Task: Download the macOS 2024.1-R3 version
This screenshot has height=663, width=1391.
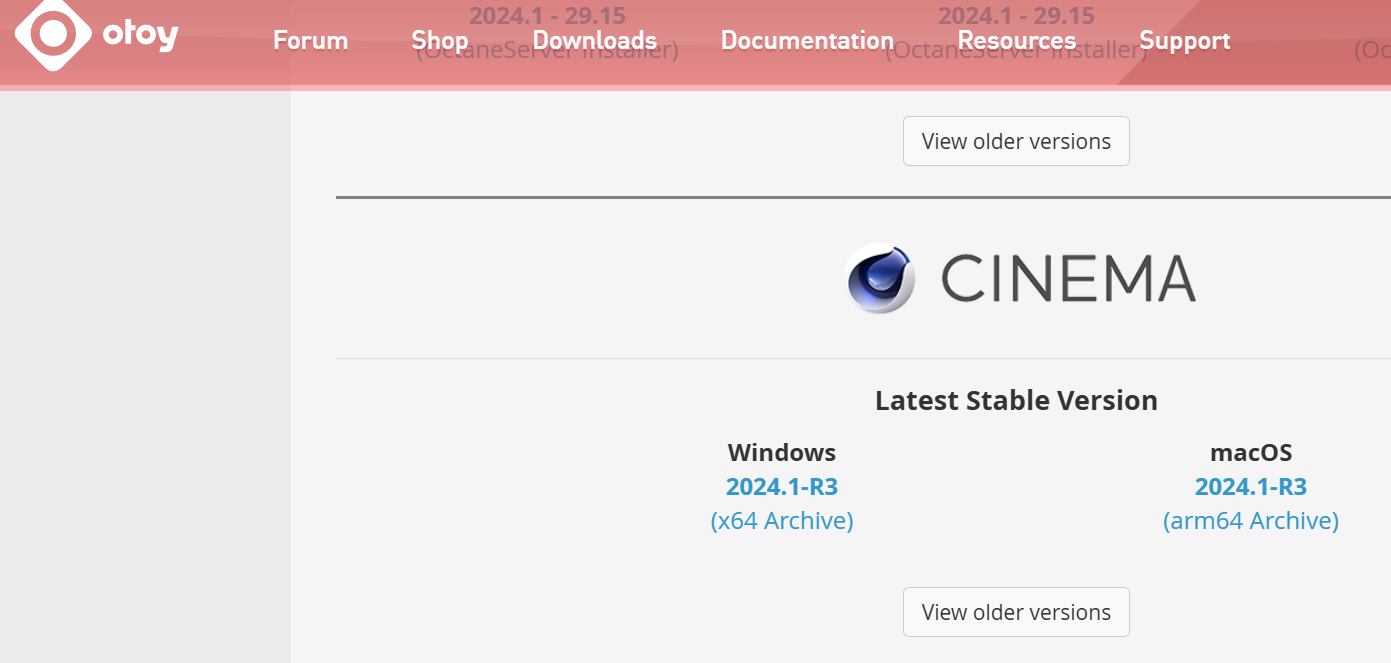Action: 1251,487
